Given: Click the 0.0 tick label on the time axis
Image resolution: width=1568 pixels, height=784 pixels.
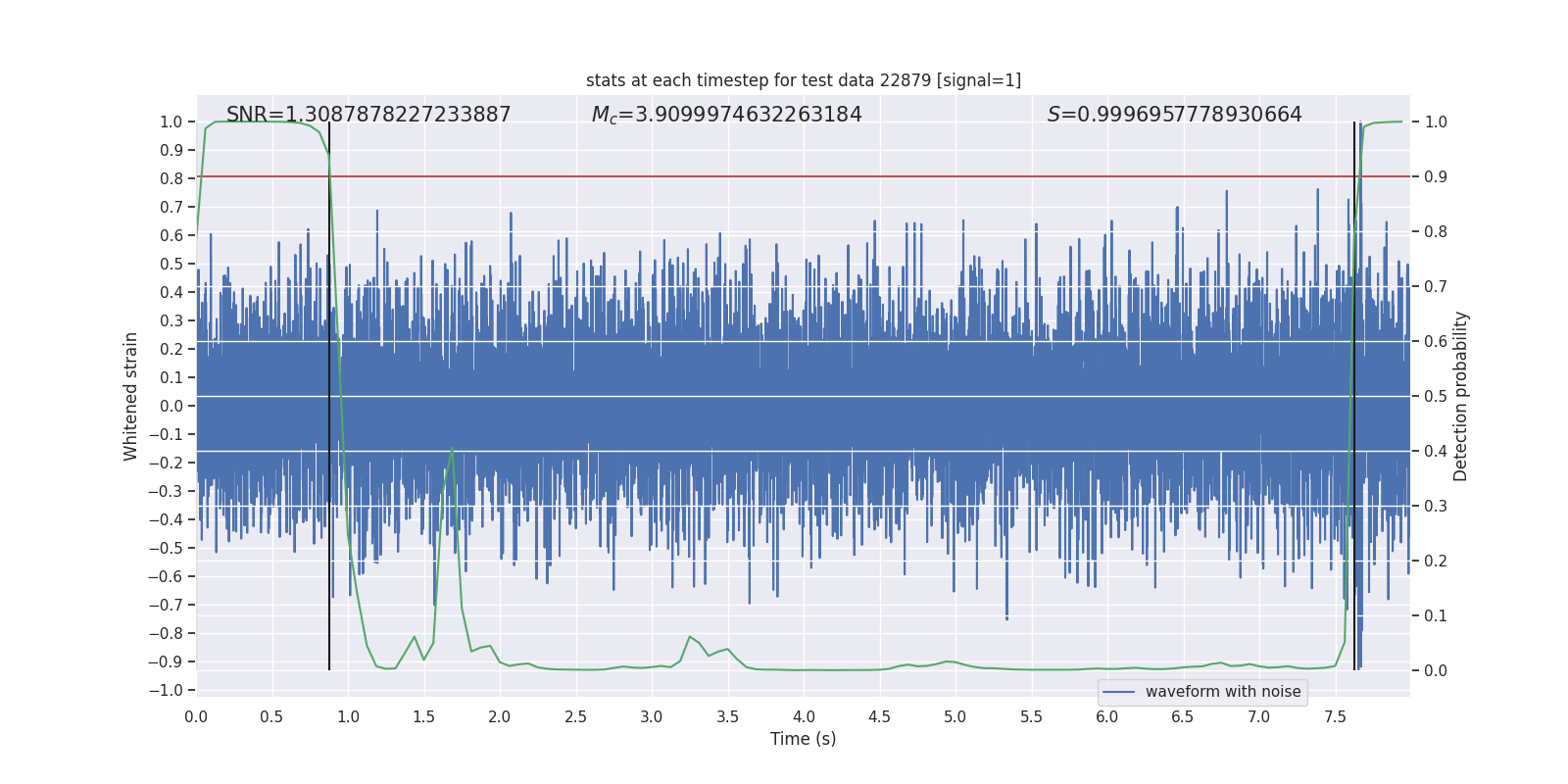Looking at the screenshot, I should [196, 716].
